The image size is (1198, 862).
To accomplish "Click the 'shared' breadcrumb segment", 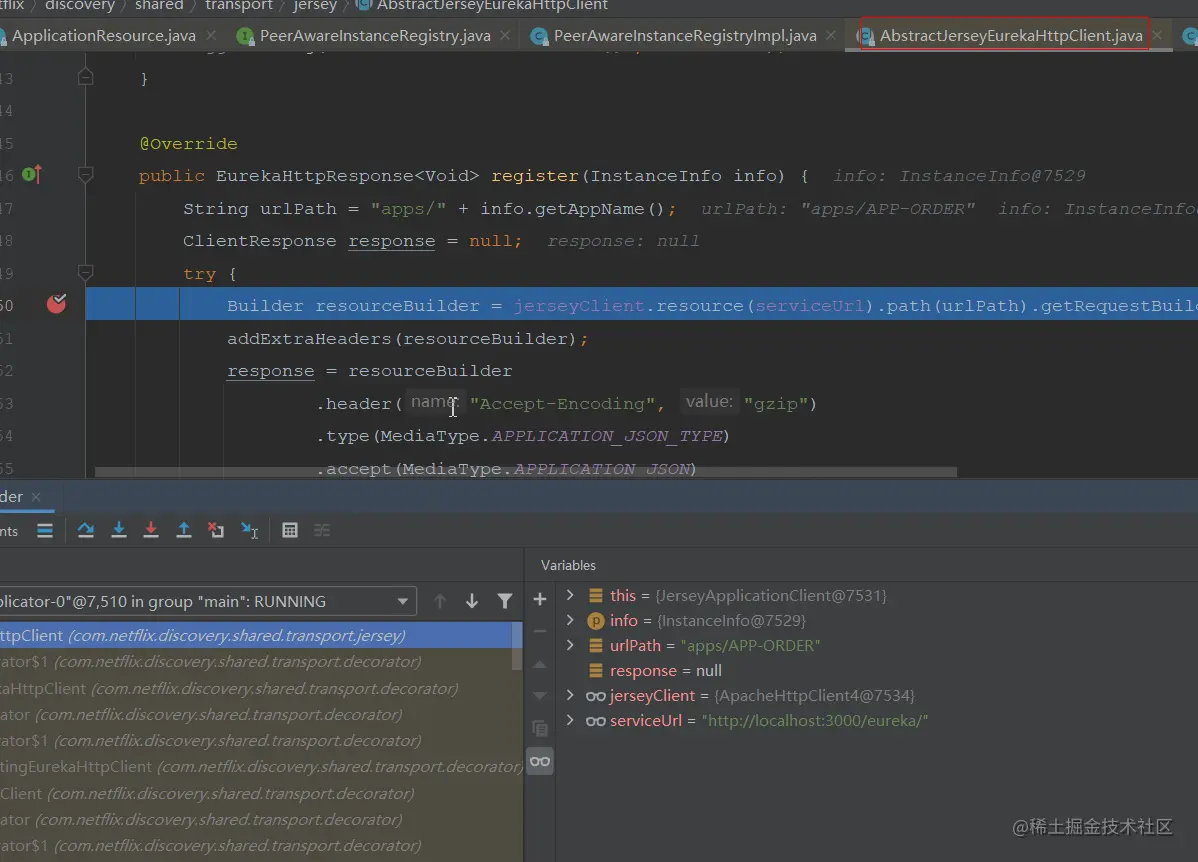I will point(159,5).
